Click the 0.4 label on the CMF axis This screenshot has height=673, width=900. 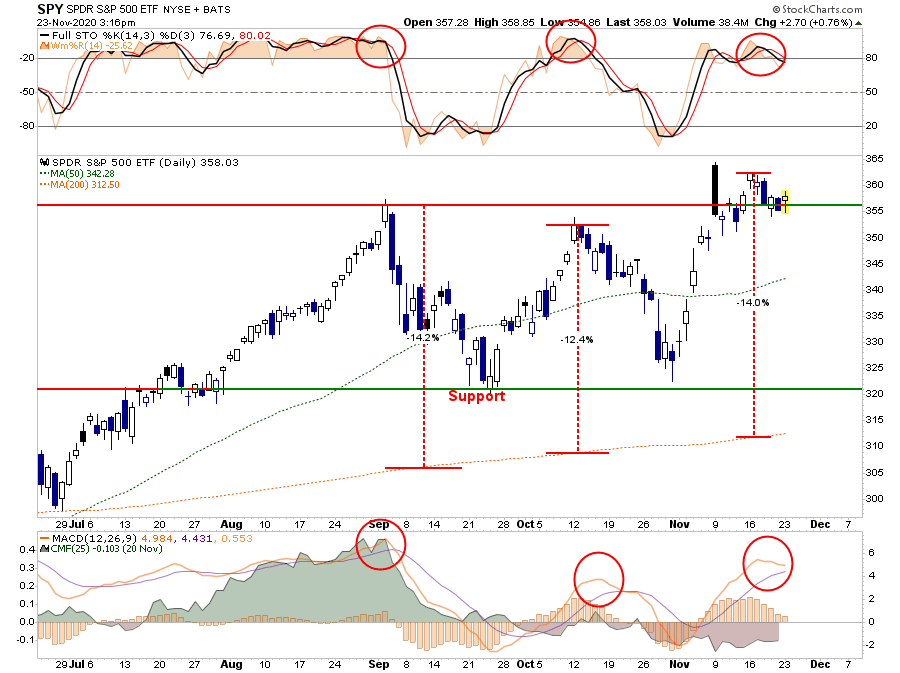[x=28, y=550]
